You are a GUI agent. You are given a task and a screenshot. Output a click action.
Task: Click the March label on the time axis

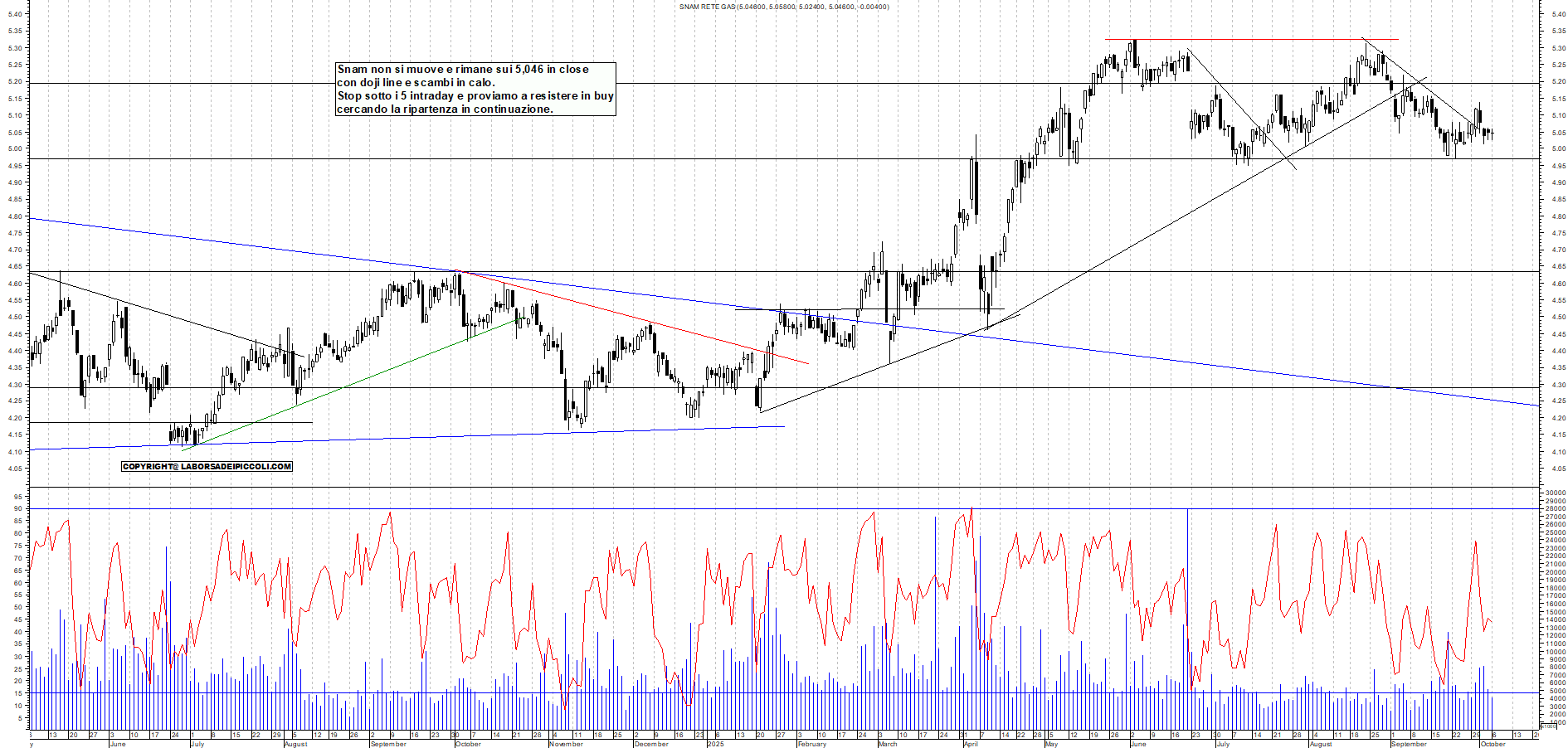click(887, 744)
